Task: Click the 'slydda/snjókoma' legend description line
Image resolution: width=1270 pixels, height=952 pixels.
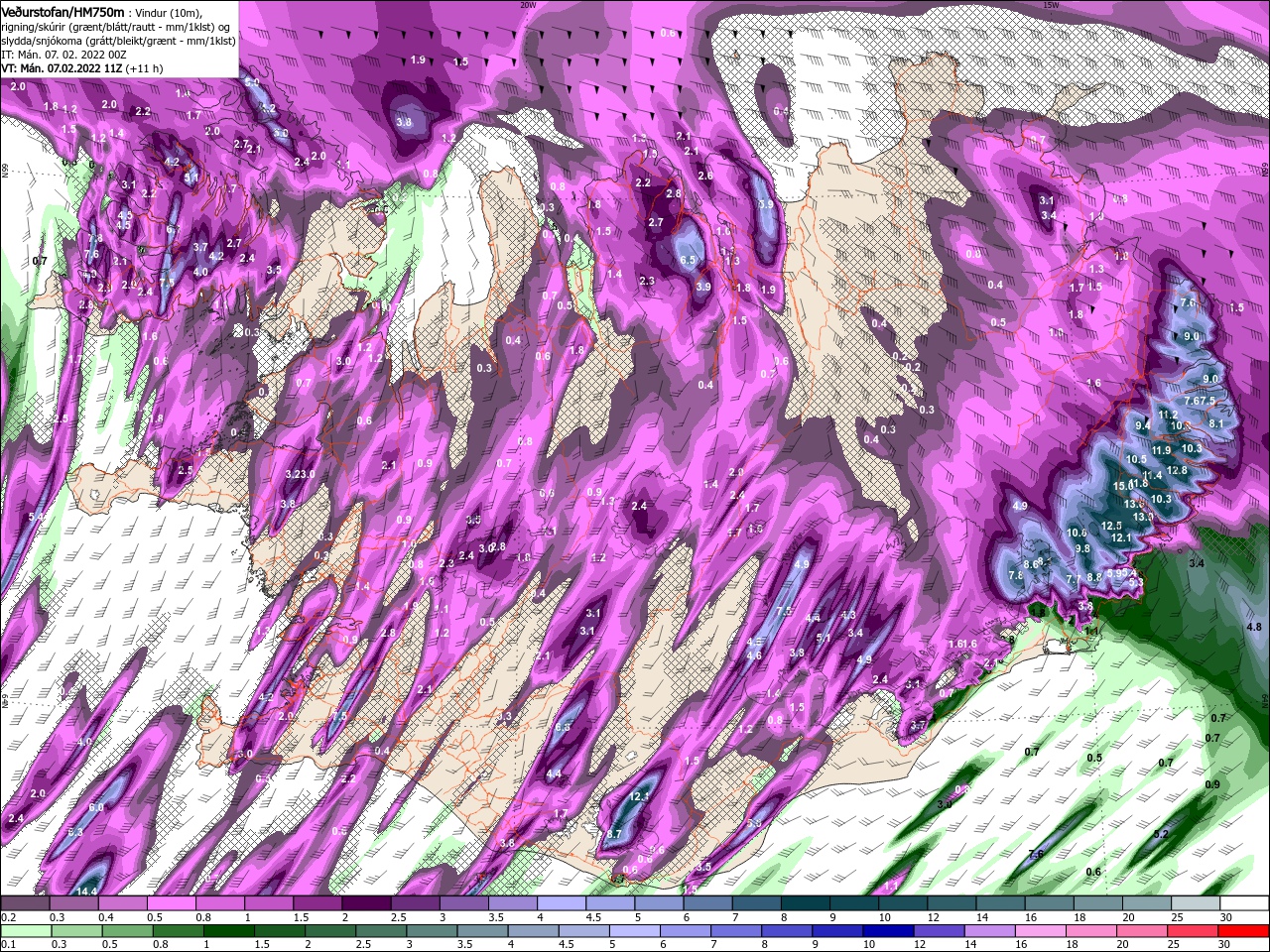Action: (118, 40)
